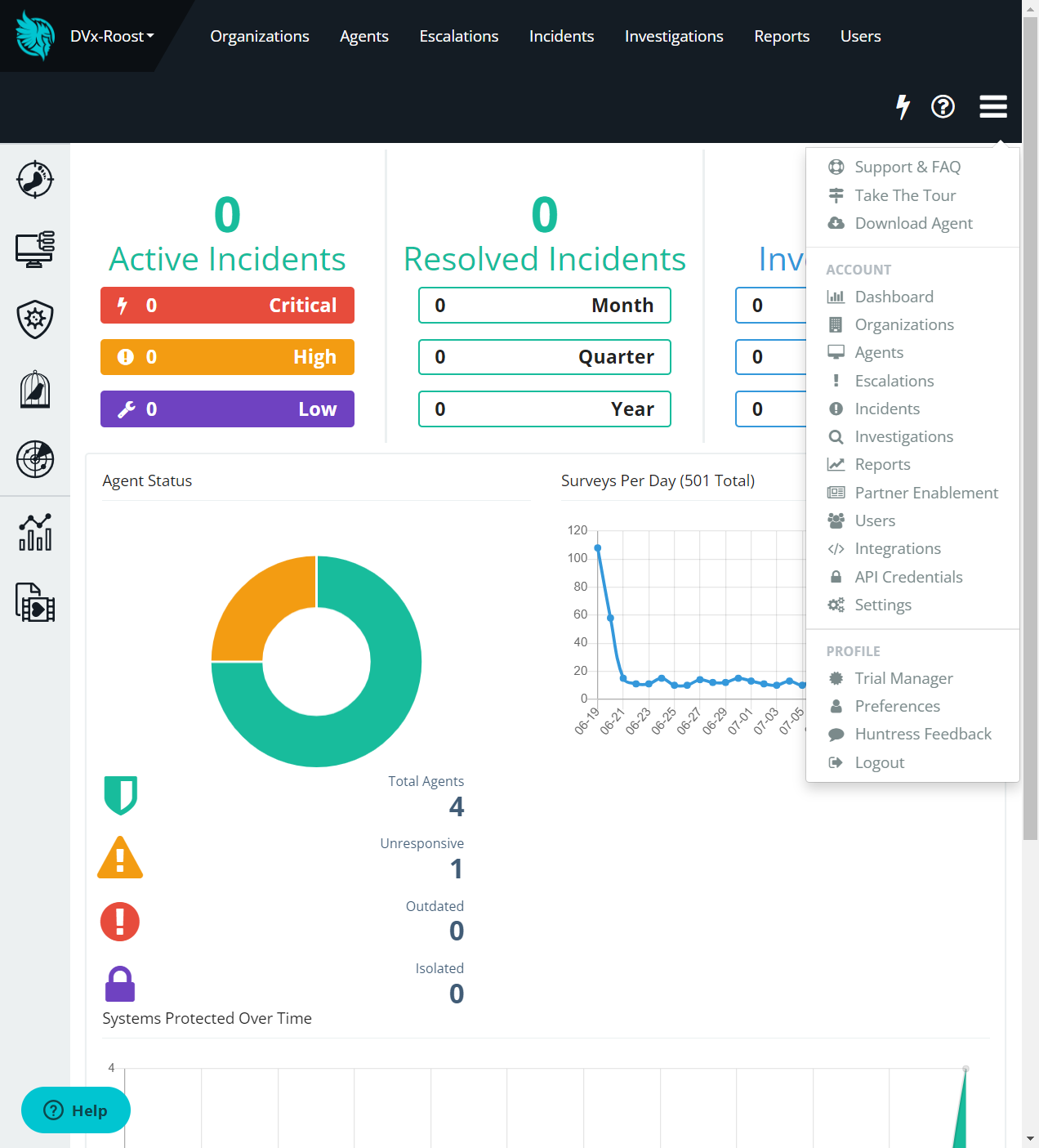This screenshot has height=1148, width=1039.
Task: Click the life ring Support icon
Action: (836, 167)
